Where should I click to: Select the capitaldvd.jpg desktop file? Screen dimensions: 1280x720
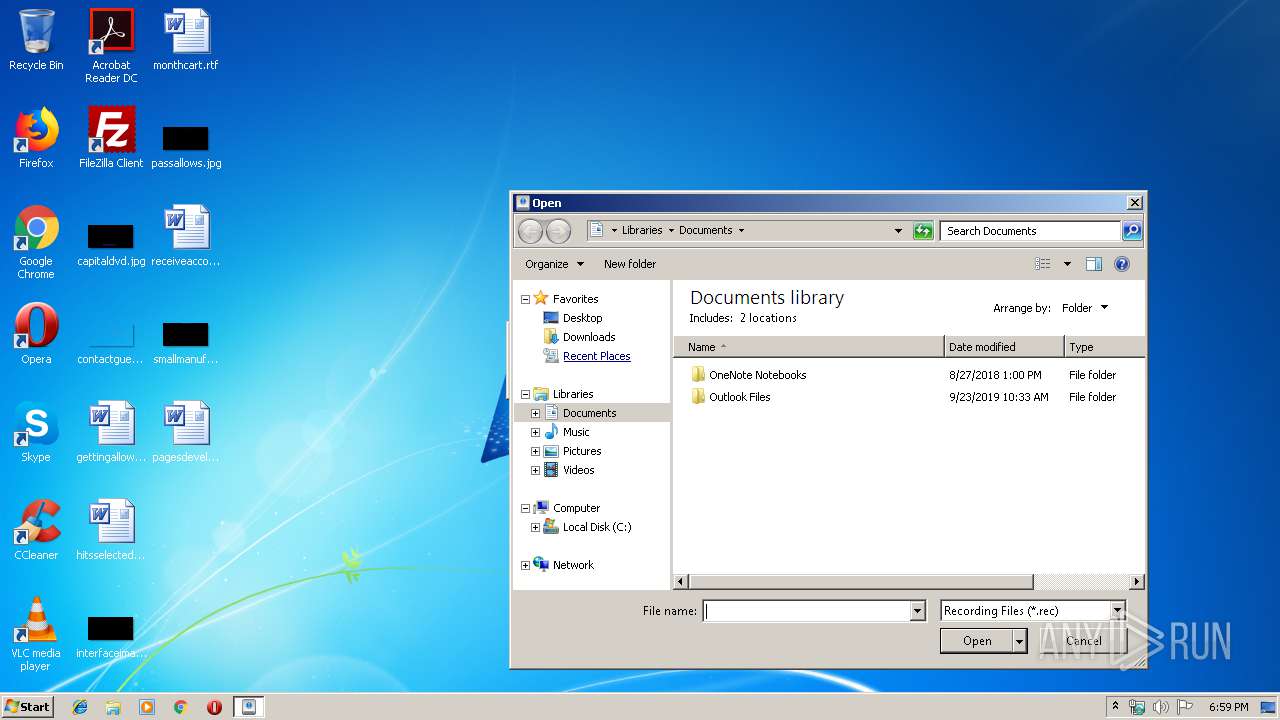pyautogui.click(x=111, y=244)
